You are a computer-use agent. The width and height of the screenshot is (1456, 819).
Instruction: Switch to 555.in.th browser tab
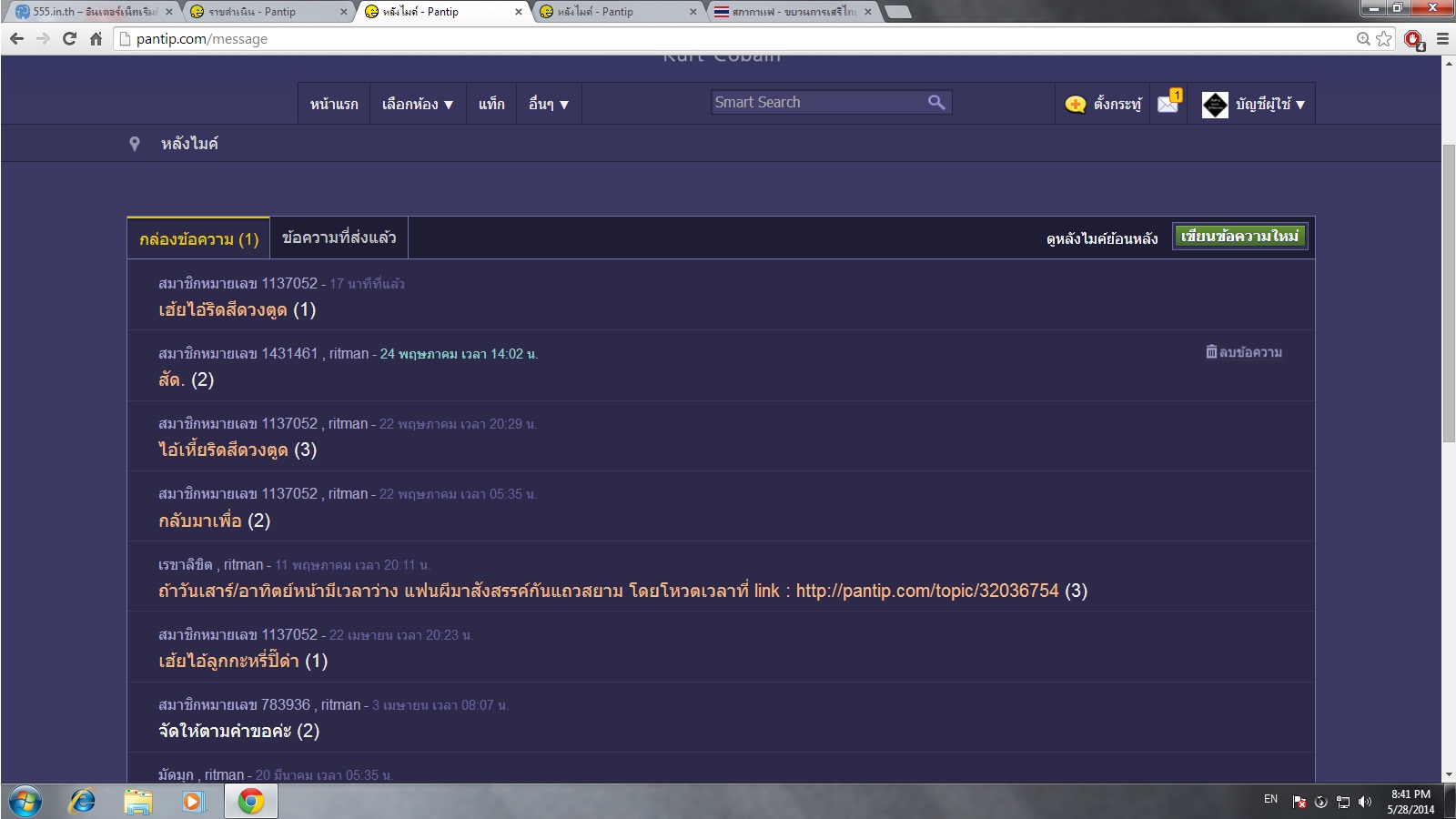[93, 12]
